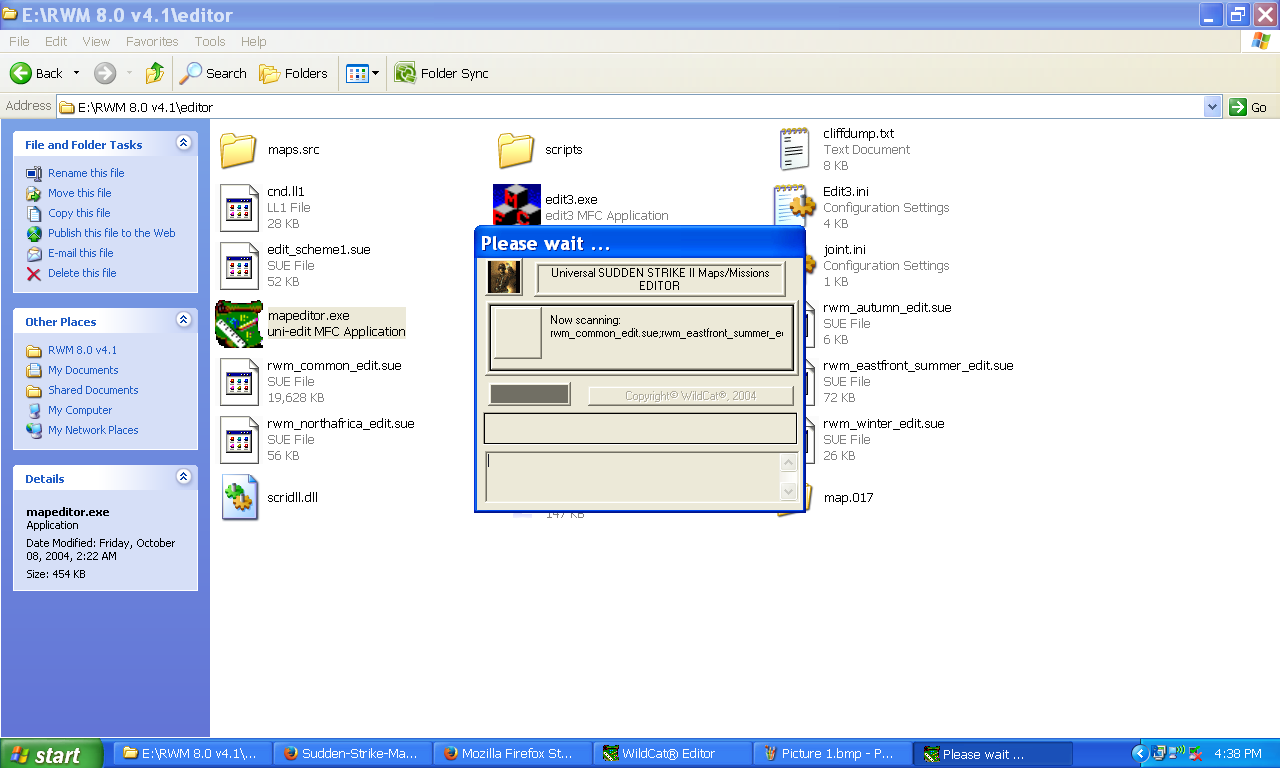Click map.017 file name
This screenshot has height=768, width=1280.
pyautogui.click(x=848, y=498)
